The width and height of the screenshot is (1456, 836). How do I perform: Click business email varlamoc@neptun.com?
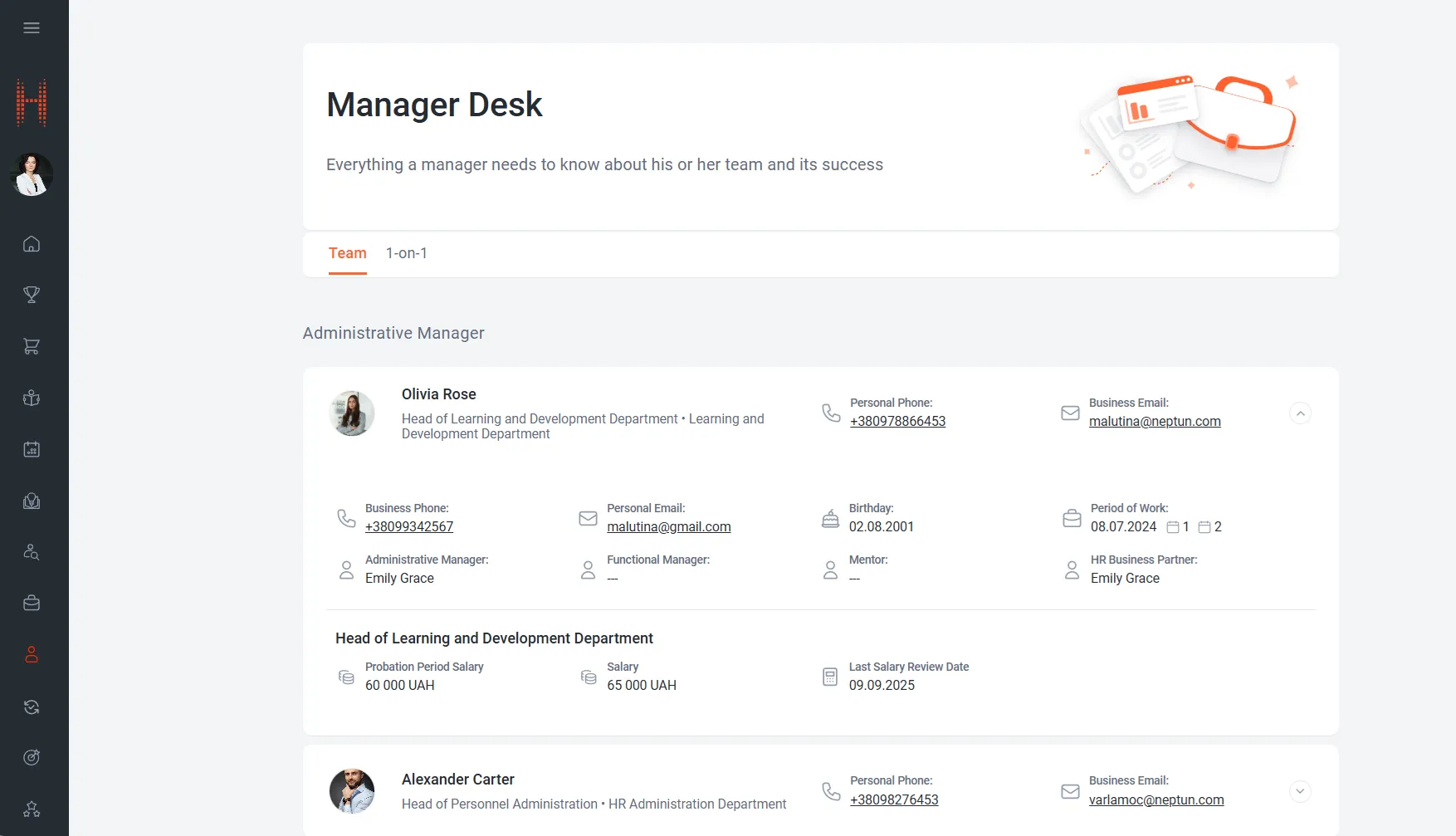point(1156,800)
